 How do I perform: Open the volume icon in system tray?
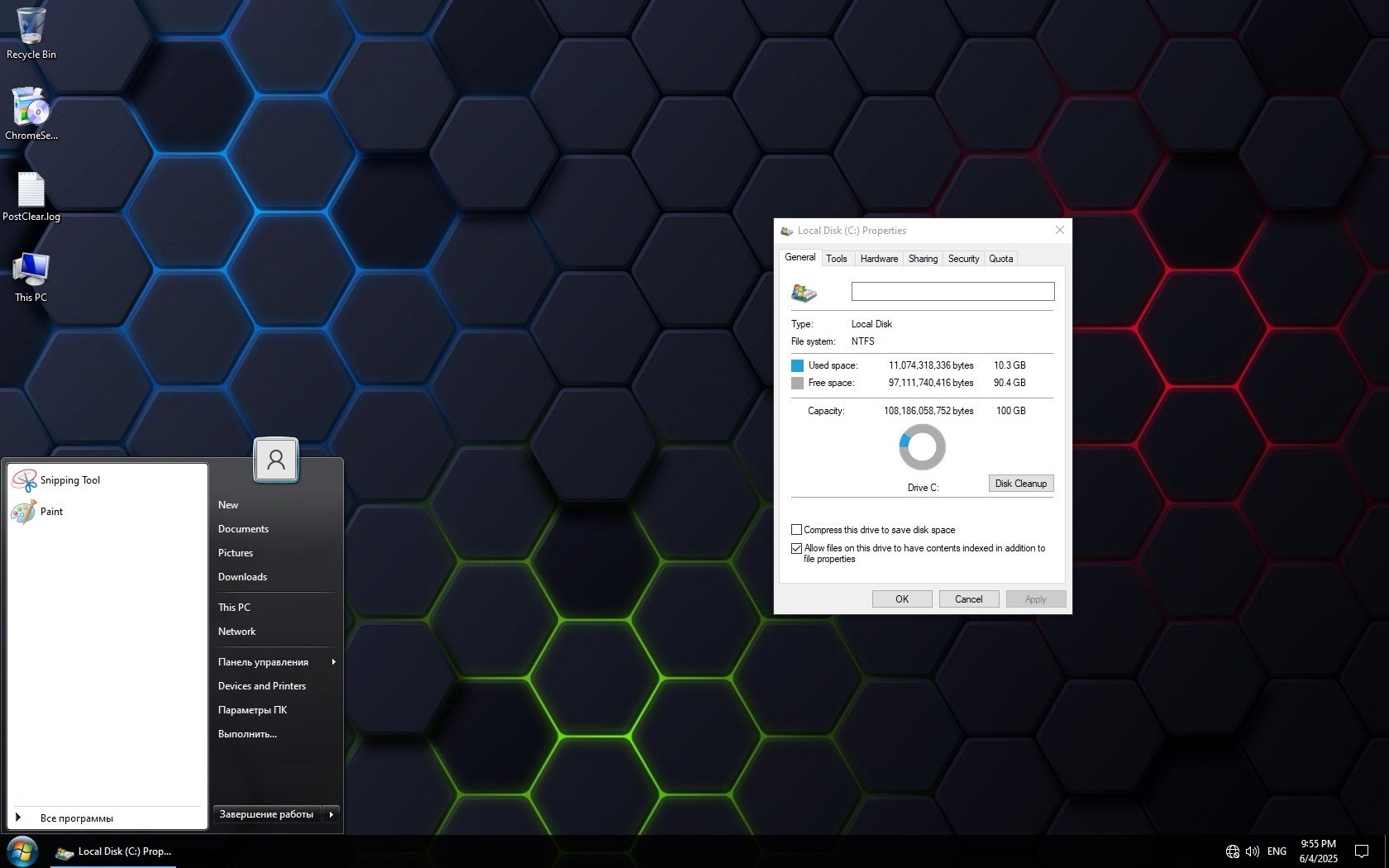click(x=1253, y=851)
